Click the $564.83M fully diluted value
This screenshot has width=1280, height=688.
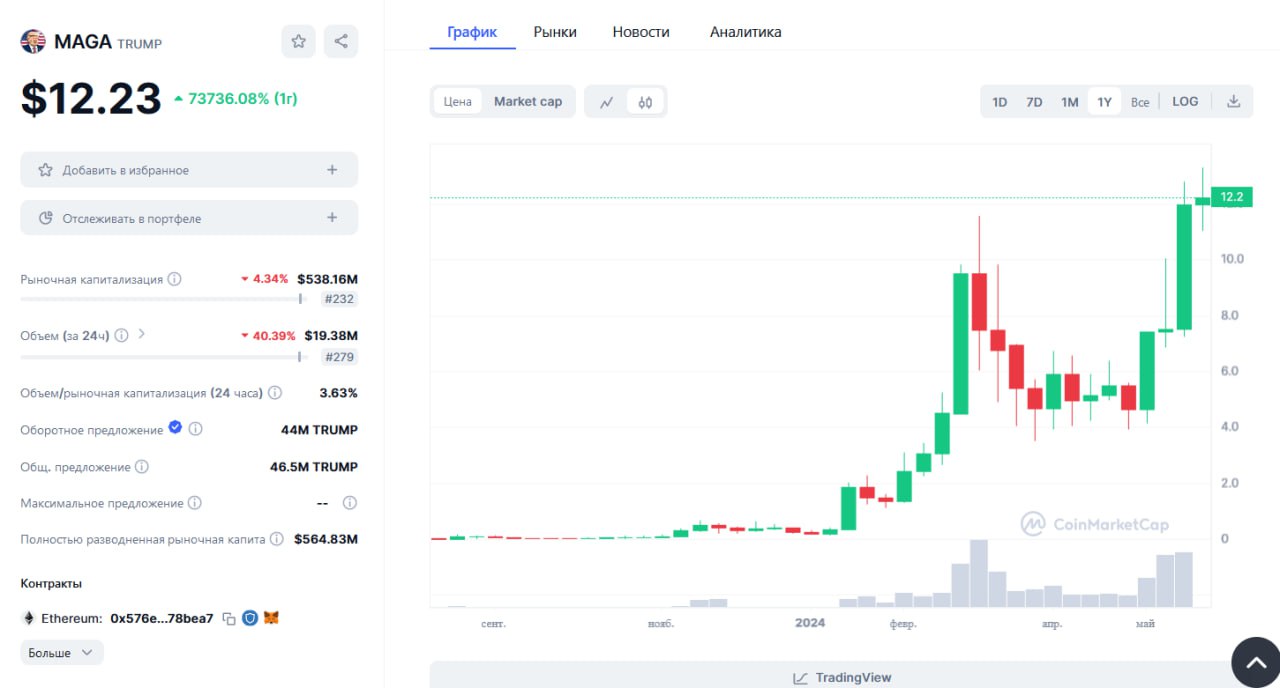click(x=326, y=539)
